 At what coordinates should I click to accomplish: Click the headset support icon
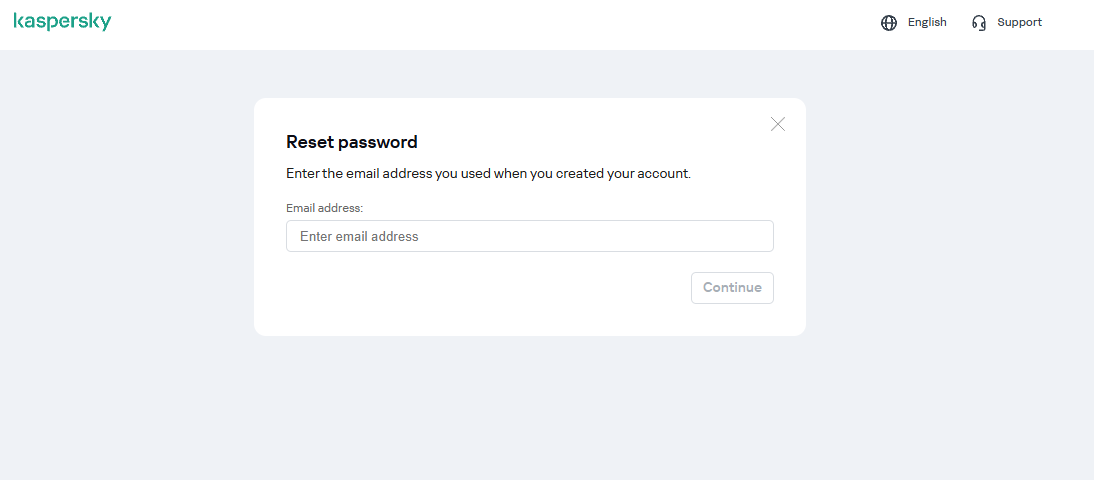click(979, 23)
